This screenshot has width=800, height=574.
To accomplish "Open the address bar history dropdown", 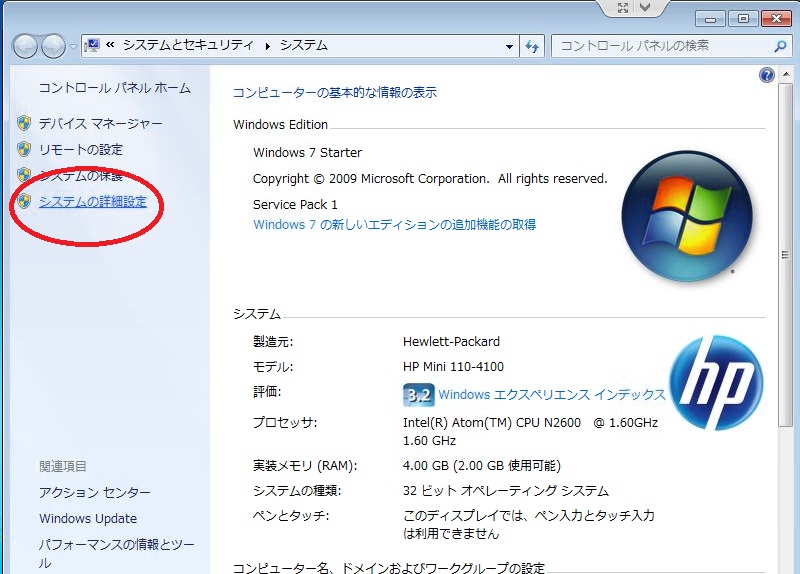I will [x=509, y=46].
